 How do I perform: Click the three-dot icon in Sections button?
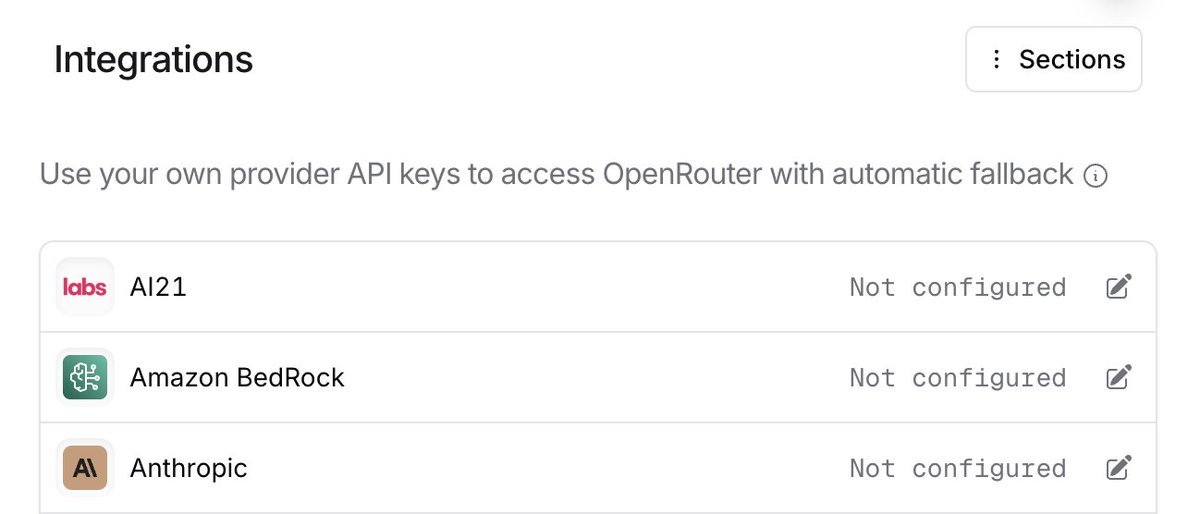(x=996, y=60)
